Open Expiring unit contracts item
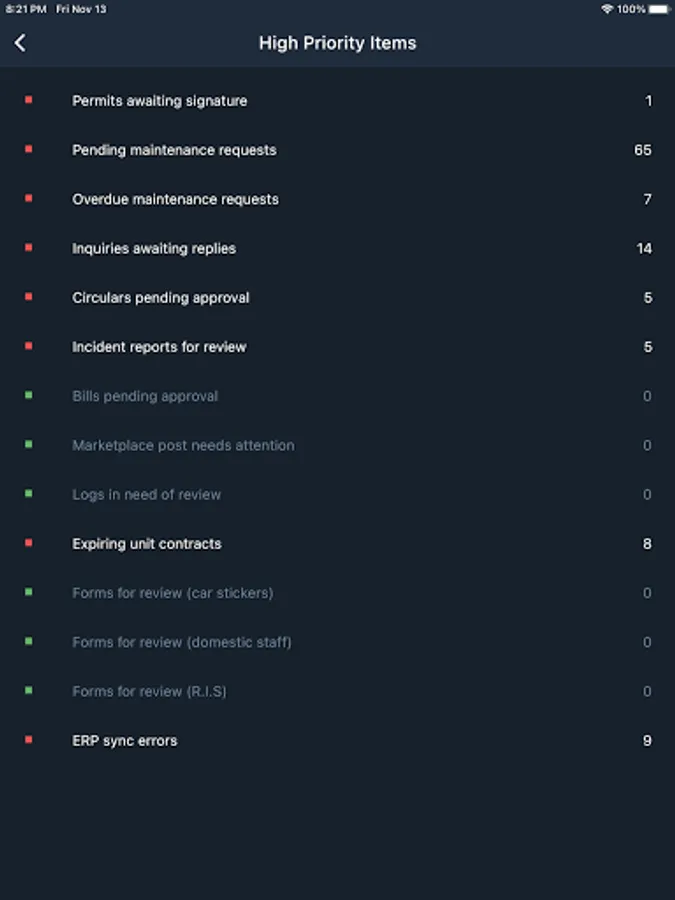The width and height of the screenshot is (675, 900). [x=147, y=544]
